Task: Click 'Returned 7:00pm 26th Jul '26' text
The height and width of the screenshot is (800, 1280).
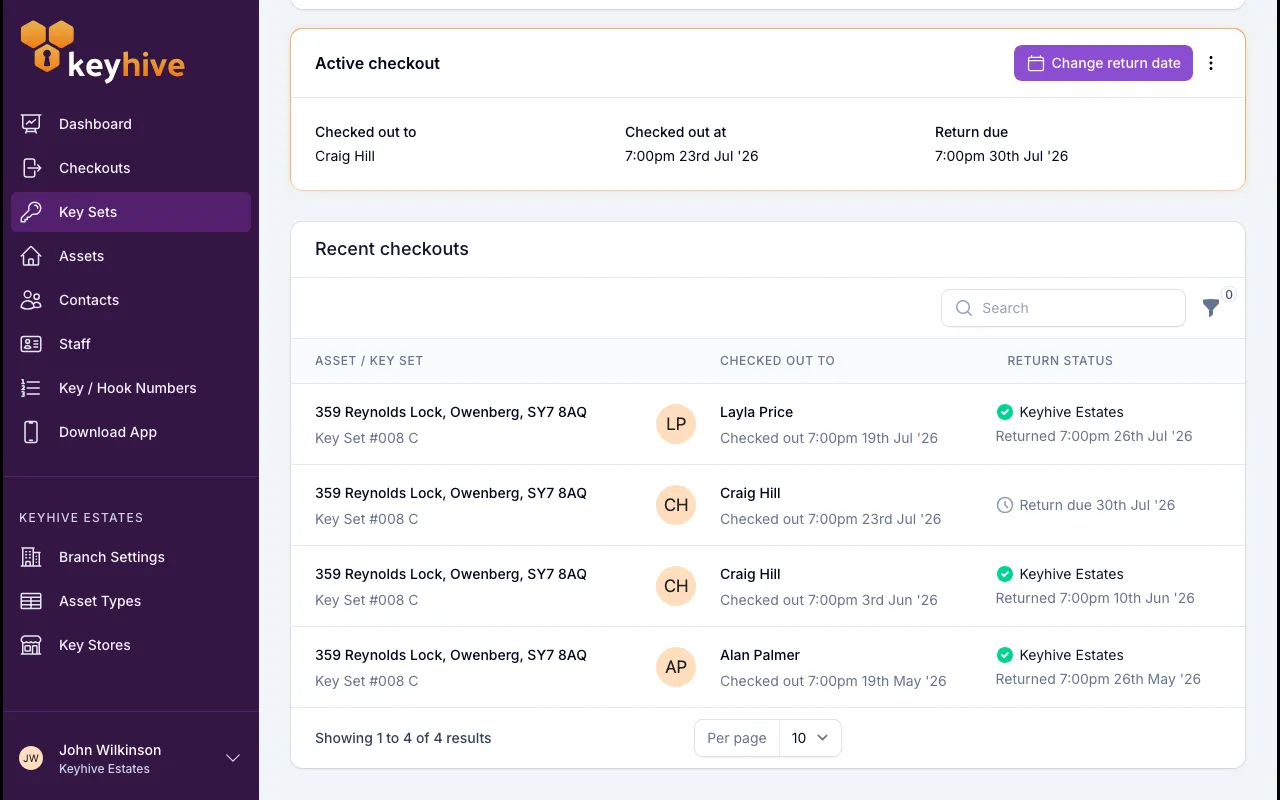Action: [1094, 436]
